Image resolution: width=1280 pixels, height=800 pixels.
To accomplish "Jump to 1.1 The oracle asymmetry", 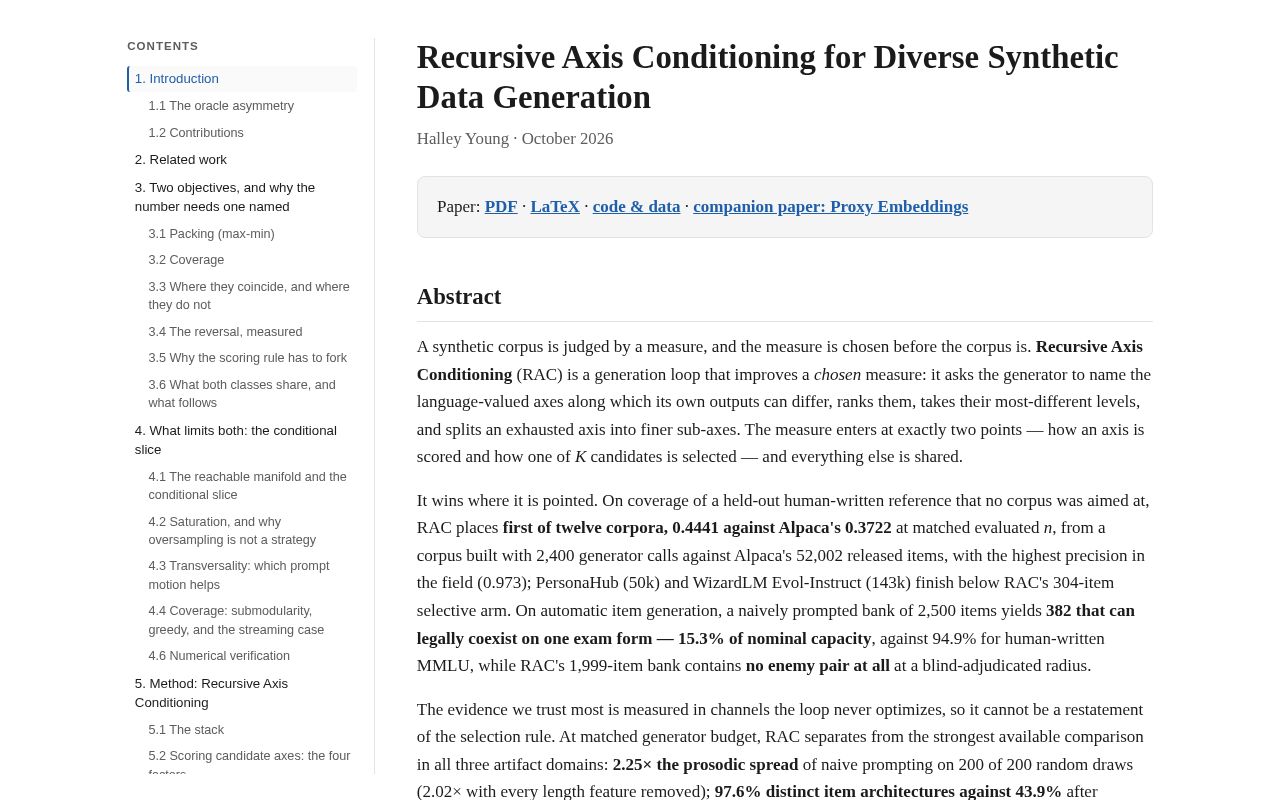I will [x=221, y=106].
